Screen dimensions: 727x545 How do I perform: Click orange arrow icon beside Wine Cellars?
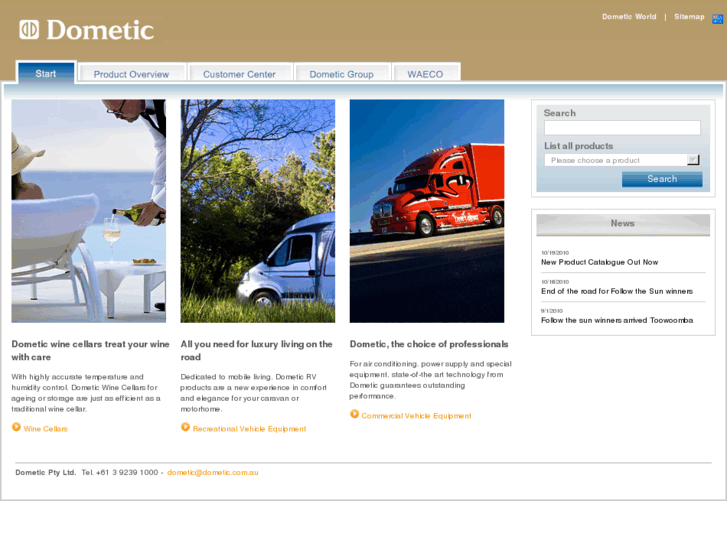point(16,427)
